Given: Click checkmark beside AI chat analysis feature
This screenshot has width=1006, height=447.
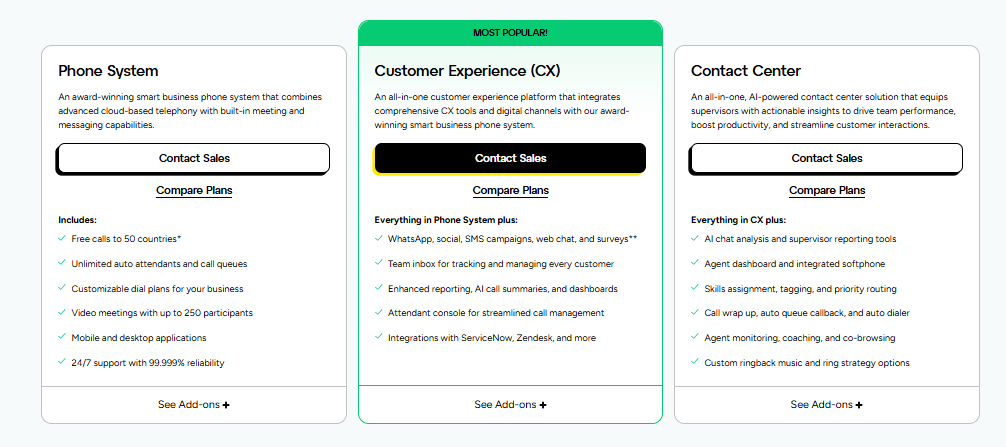Looking at the screenshot, I should pyautogui.click(x=695, y=239).
